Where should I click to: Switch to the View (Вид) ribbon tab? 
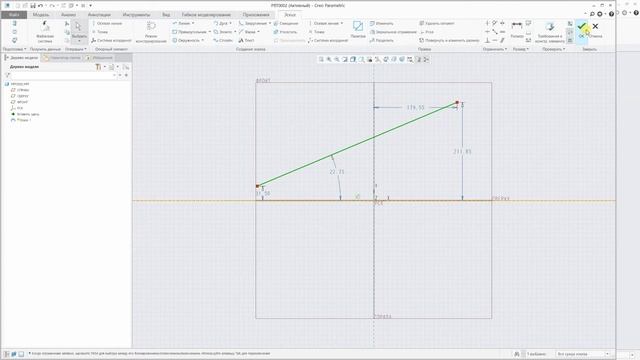coord(166,15)
